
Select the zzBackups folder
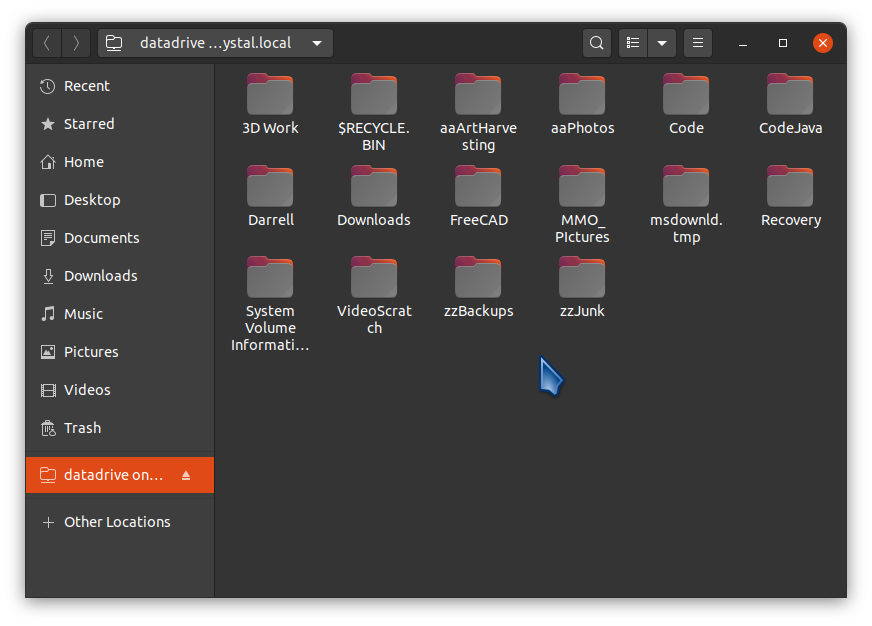click(478, 279)
